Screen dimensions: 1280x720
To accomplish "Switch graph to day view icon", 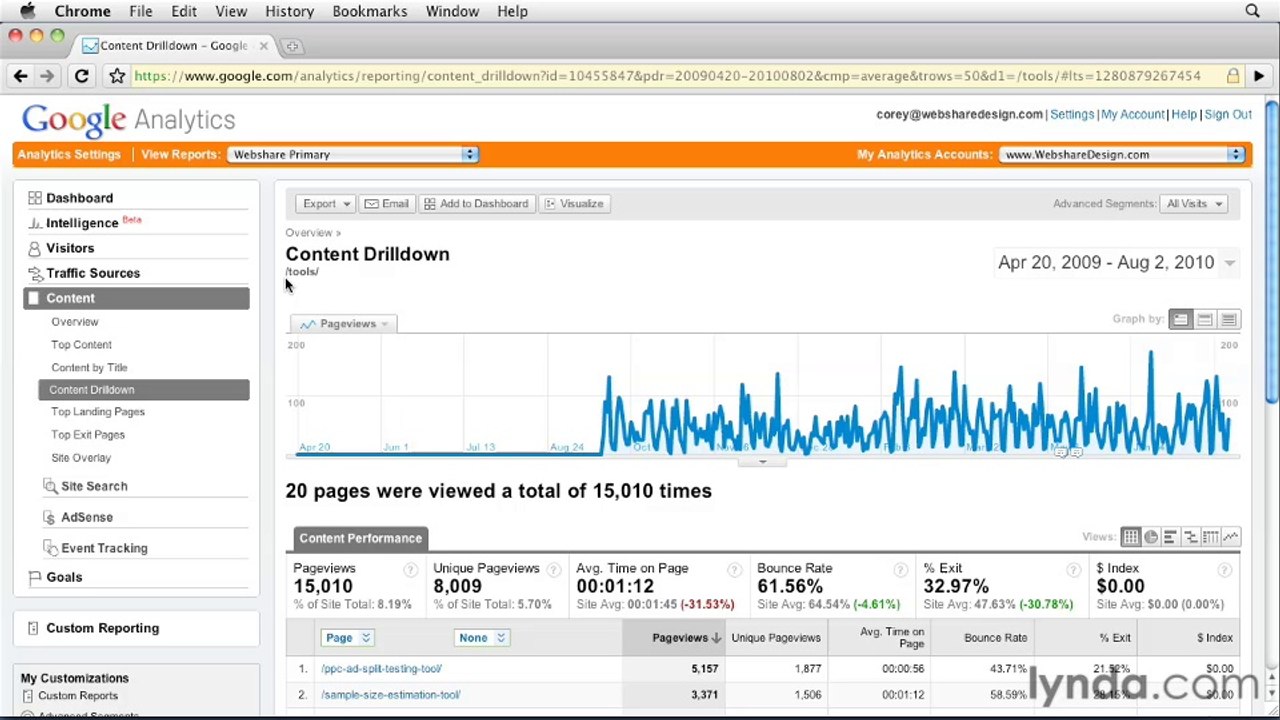I will (1181, 319).
